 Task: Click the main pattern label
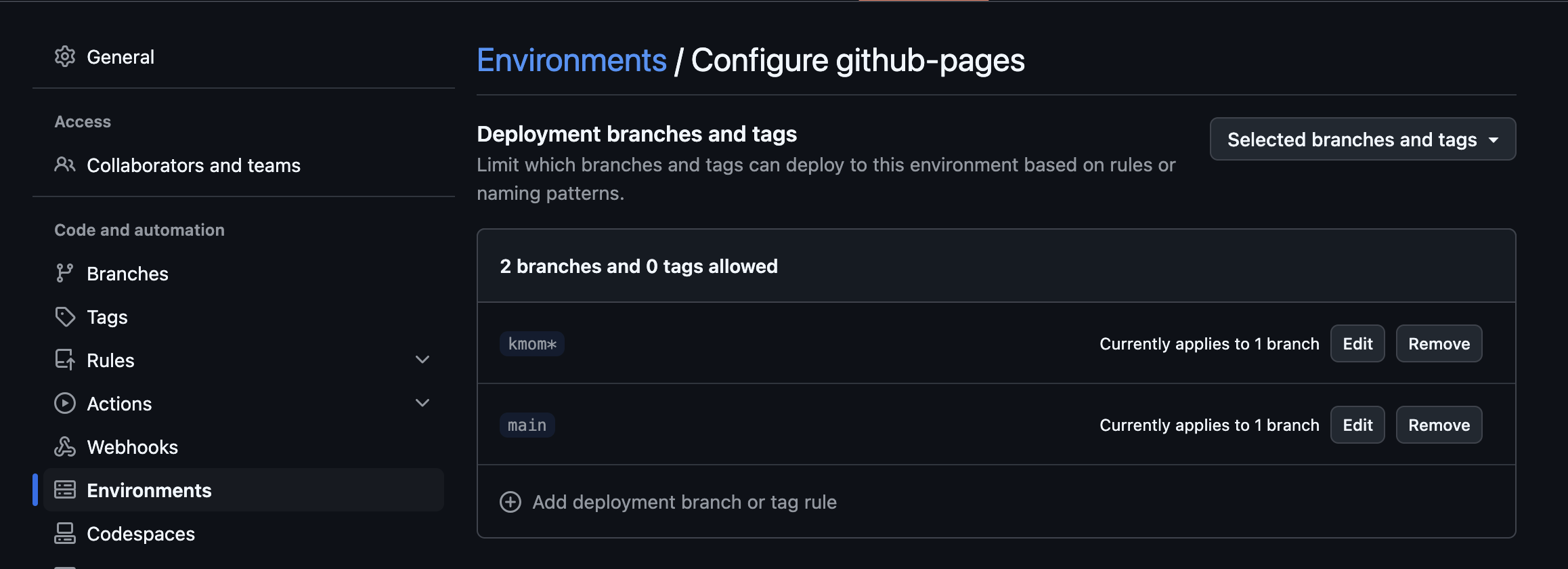(x=527, y=425)
